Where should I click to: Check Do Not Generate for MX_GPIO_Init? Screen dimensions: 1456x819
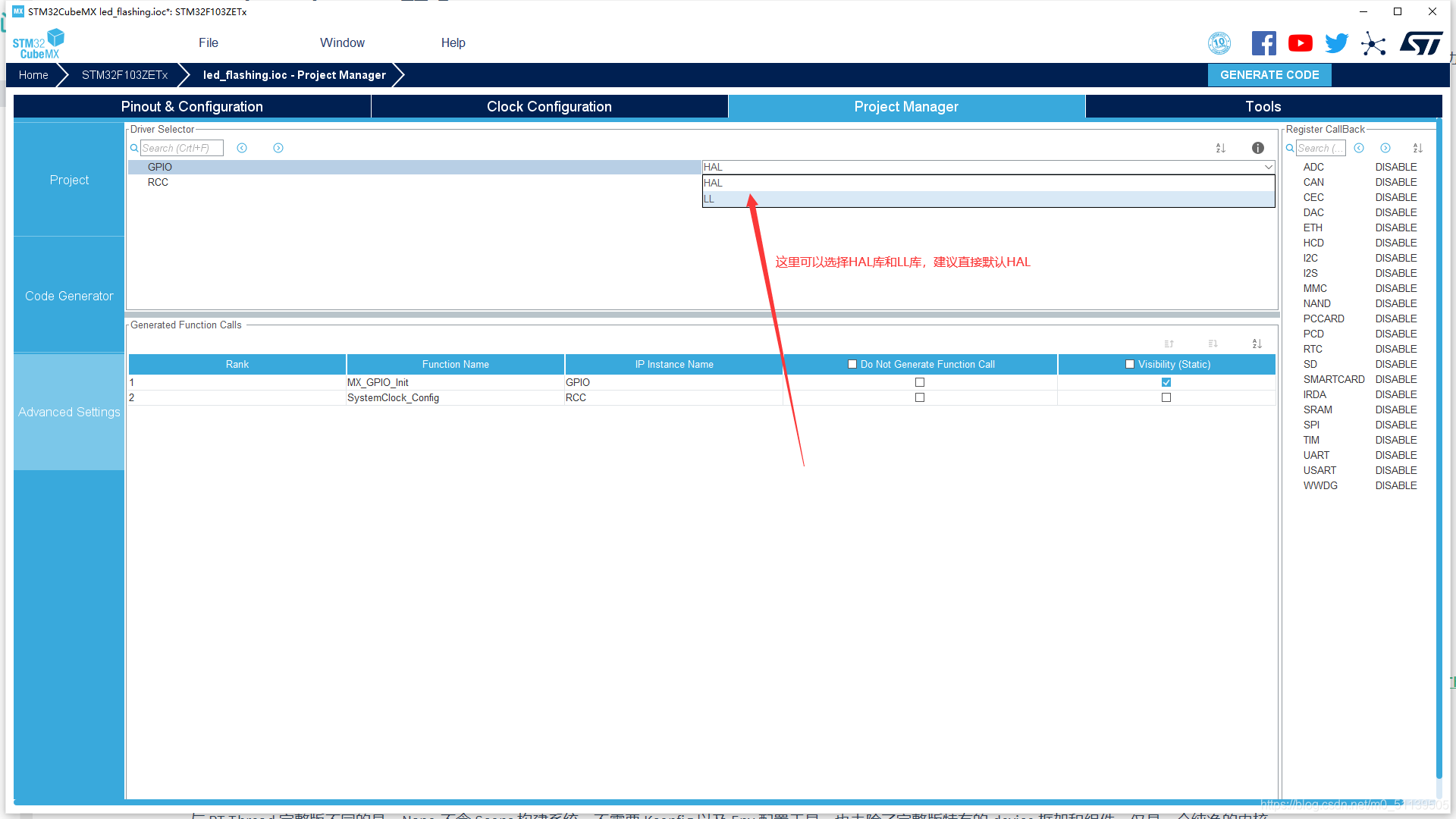tap(920, 382)
